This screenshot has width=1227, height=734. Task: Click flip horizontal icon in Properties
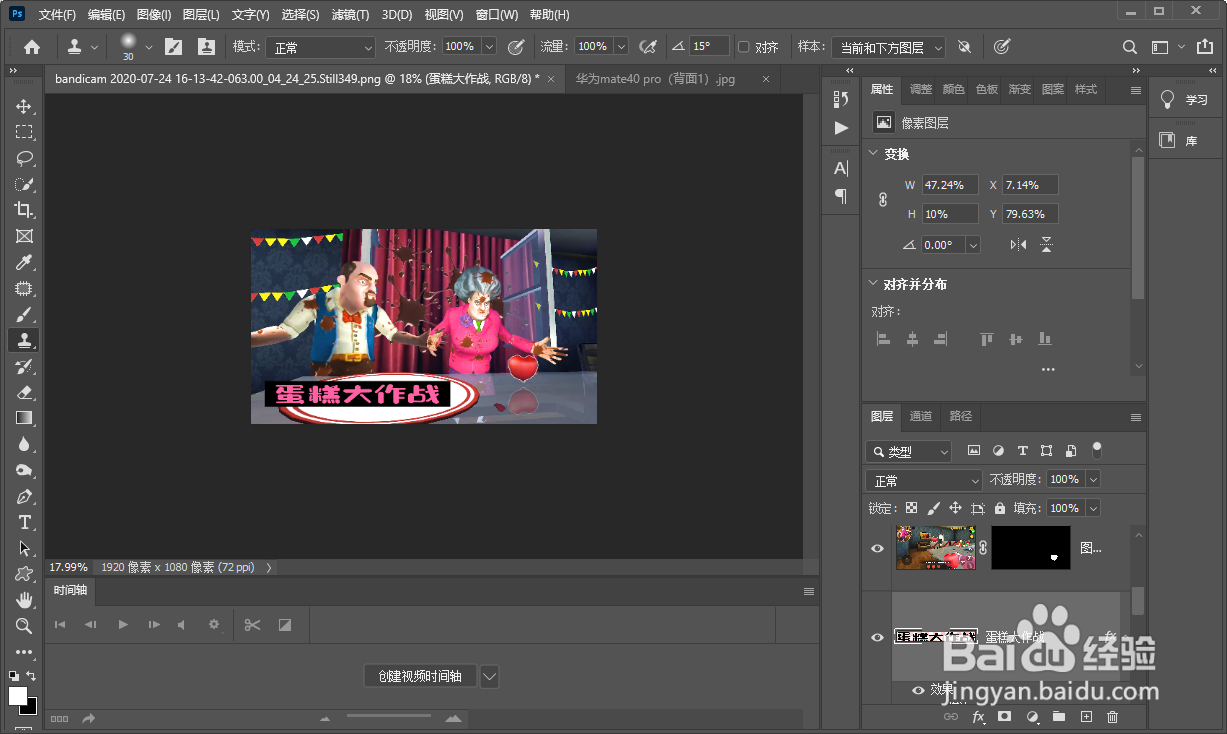(x=1018, y=245)
